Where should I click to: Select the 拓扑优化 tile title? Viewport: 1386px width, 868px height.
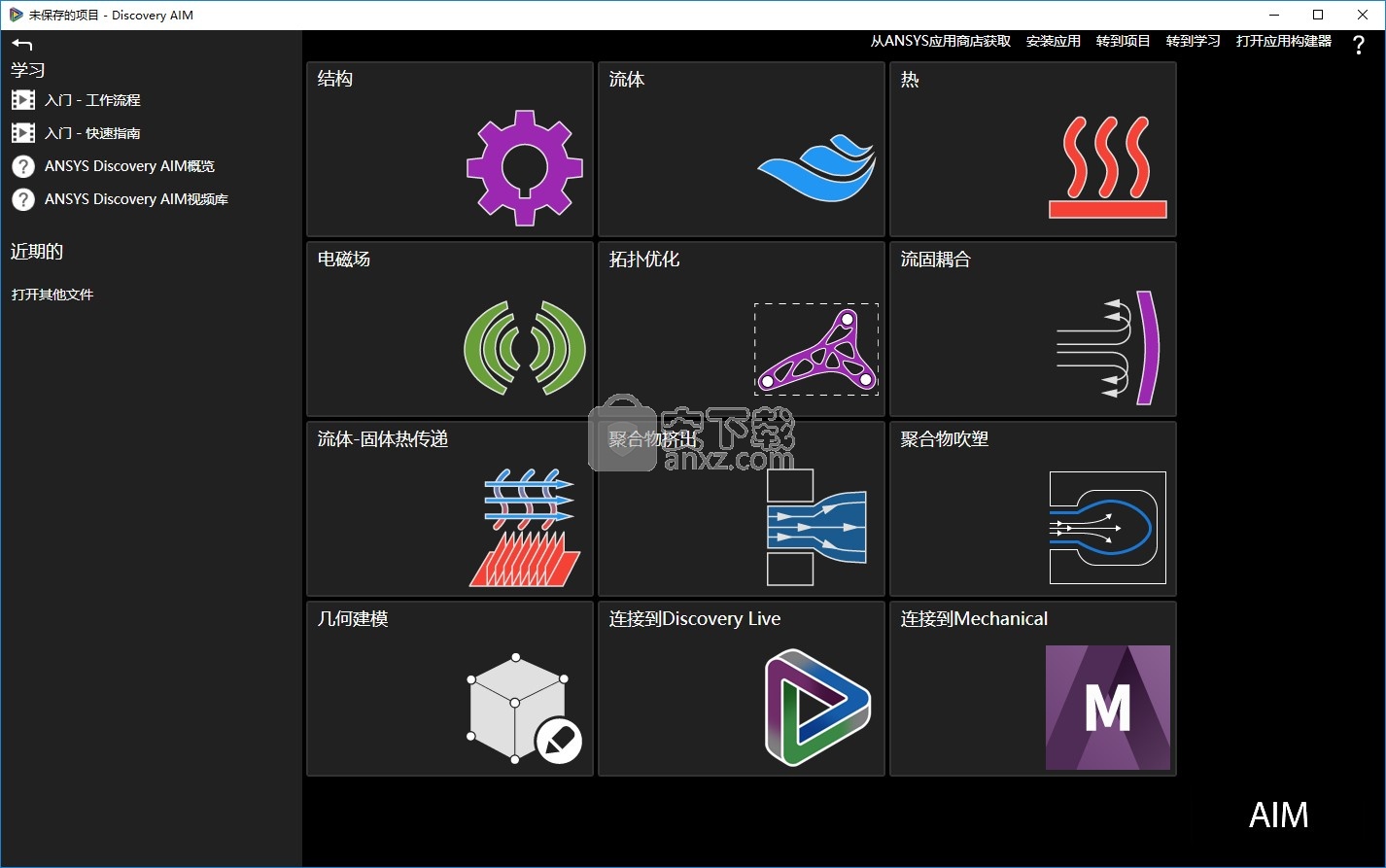(644, 260)
